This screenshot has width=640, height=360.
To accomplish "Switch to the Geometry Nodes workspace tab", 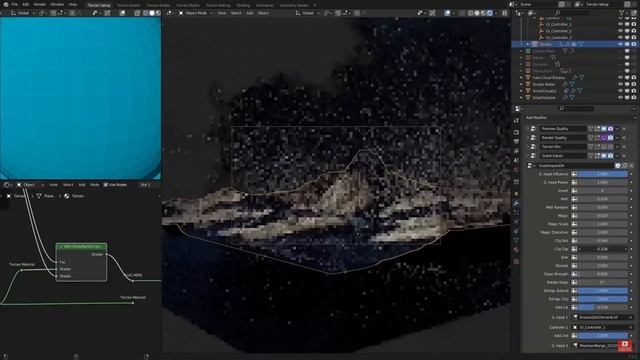I will click(x=294, y=5).
